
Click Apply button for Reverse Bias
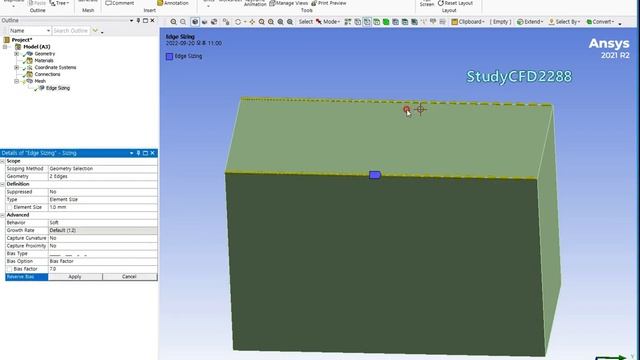click(75, 277)
